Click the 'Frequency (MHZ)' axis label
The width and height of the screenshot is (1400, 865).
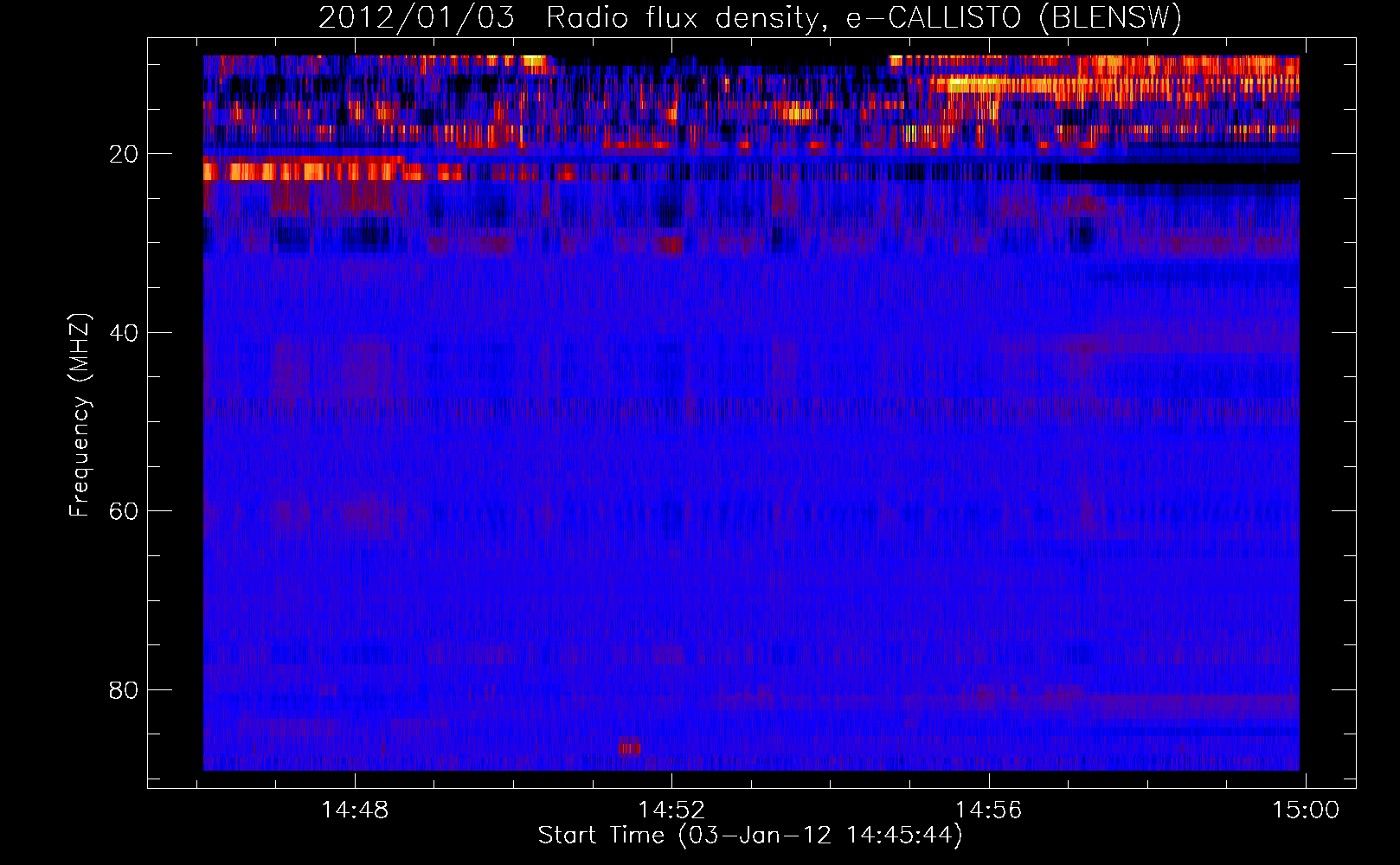click(x=80, y=415)
